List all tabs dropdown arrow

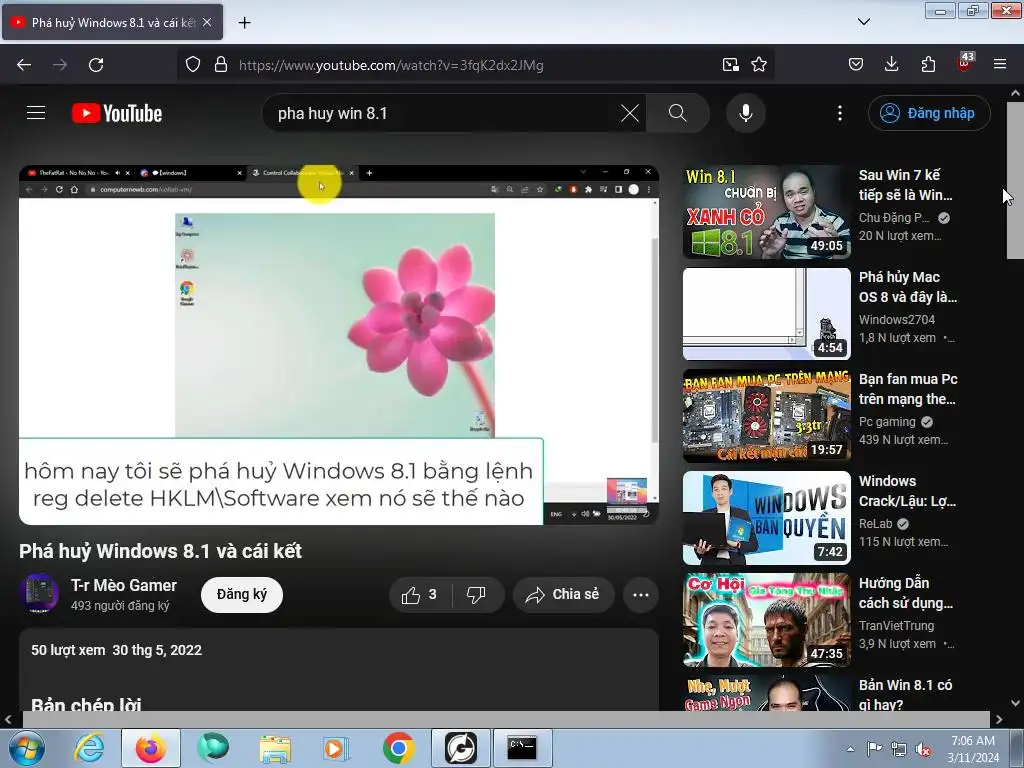tap(863, 22)
